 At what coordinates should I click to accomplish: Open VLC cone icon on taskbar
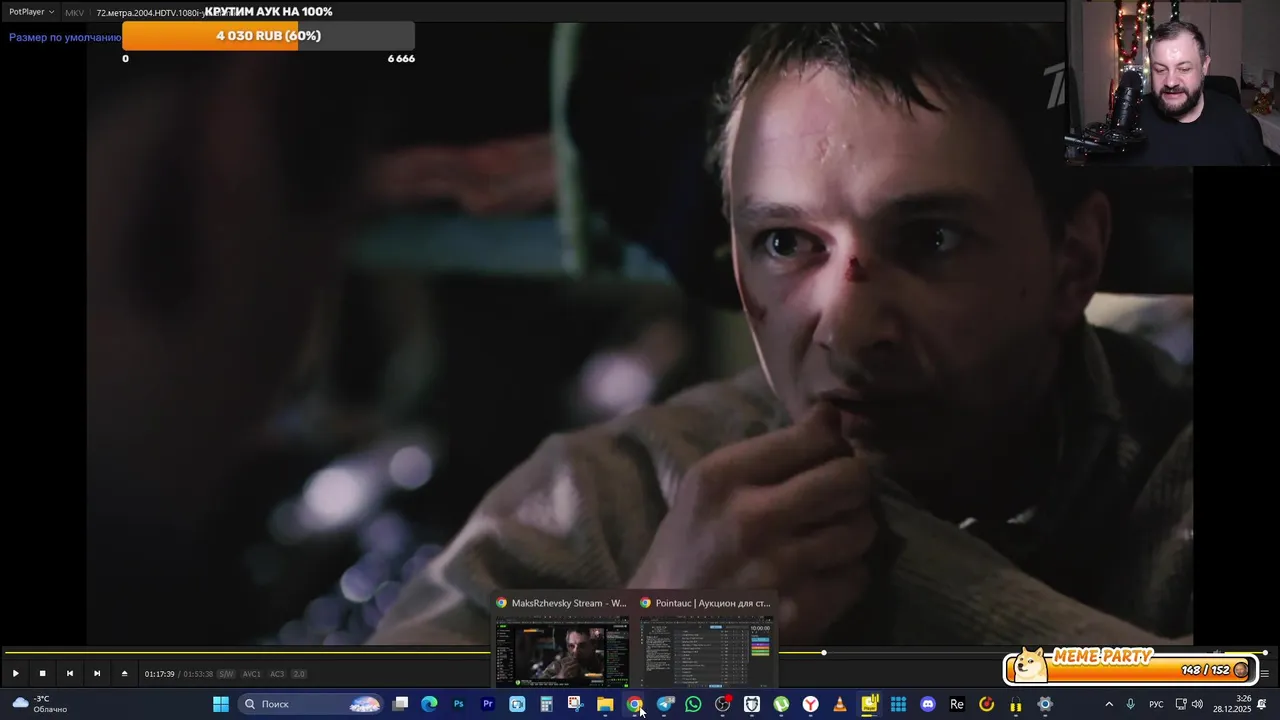click(x=840, y=704)
